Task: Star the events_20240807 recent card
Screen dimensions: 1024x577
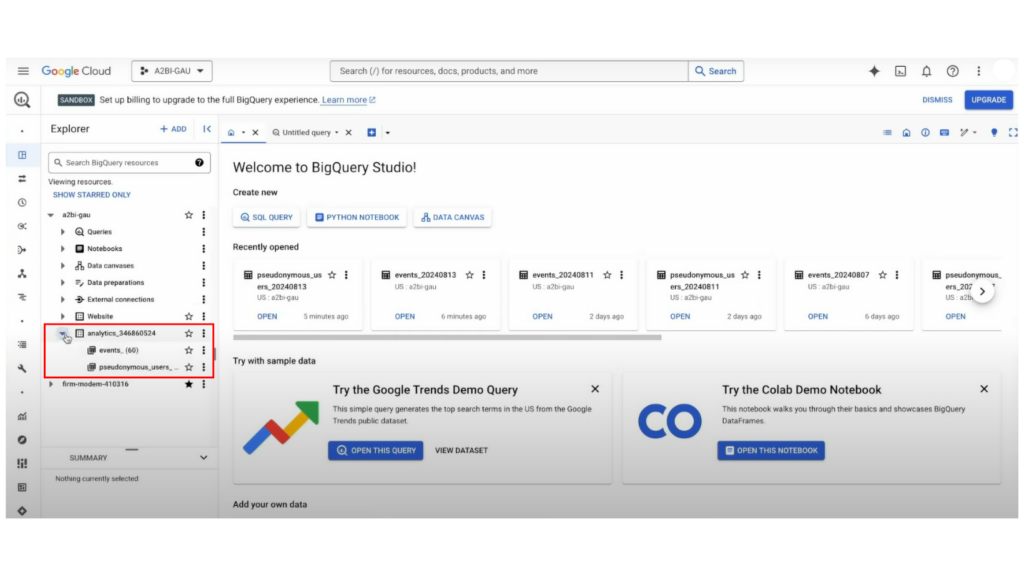Action: 883,275
